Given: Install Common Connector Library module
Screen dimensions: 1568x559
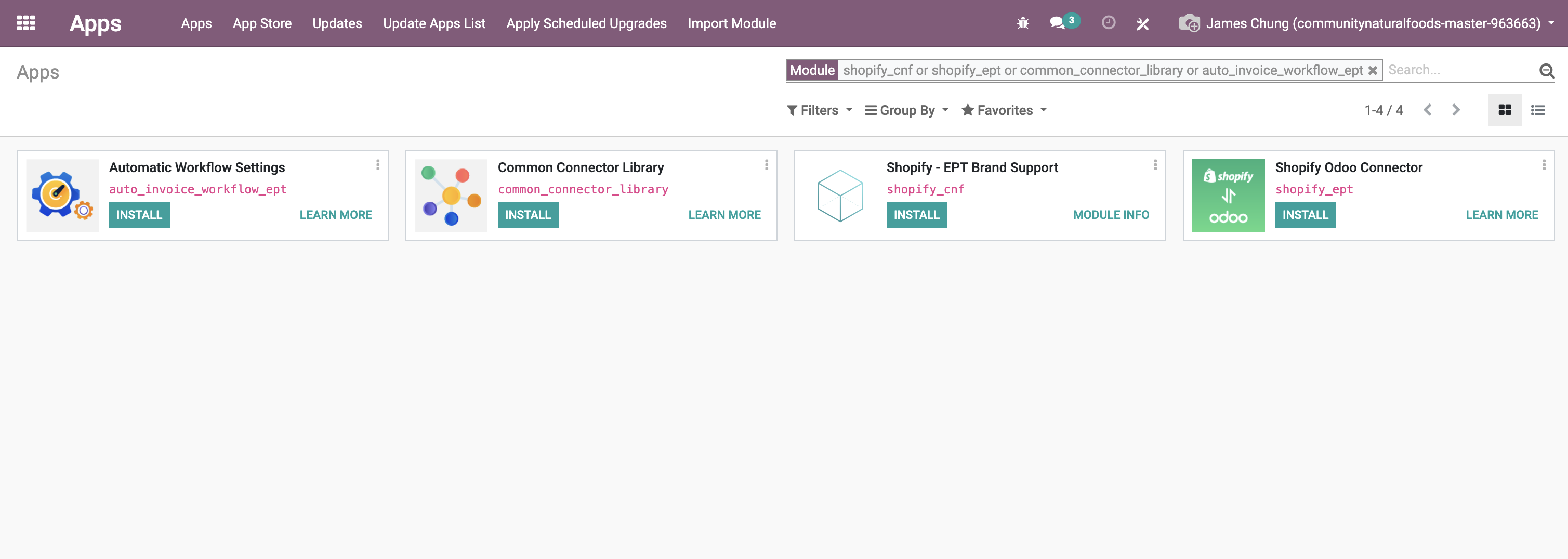Looking at the screenshot, I should tap(528, 215).
